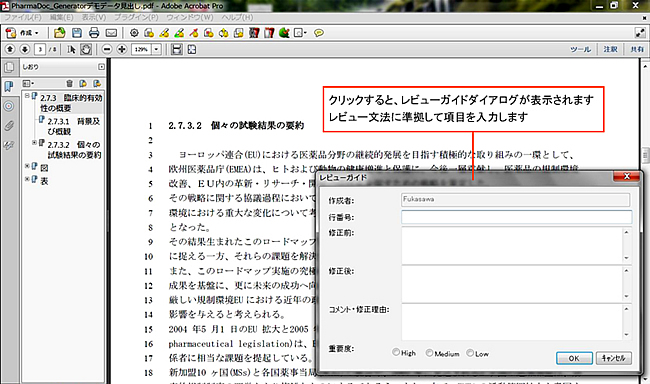Go to next page with down arrow
Viewport: 650px width, 384px height.
pos(25,49)
